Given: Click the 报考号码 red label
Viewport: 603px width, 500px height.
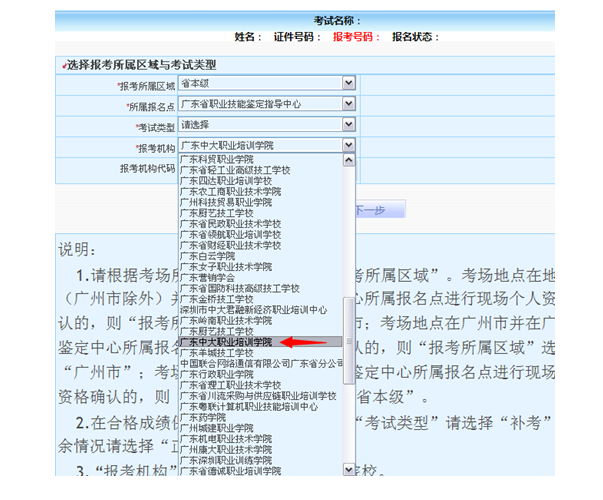Looking at the screenshot, I should (356, 37).
